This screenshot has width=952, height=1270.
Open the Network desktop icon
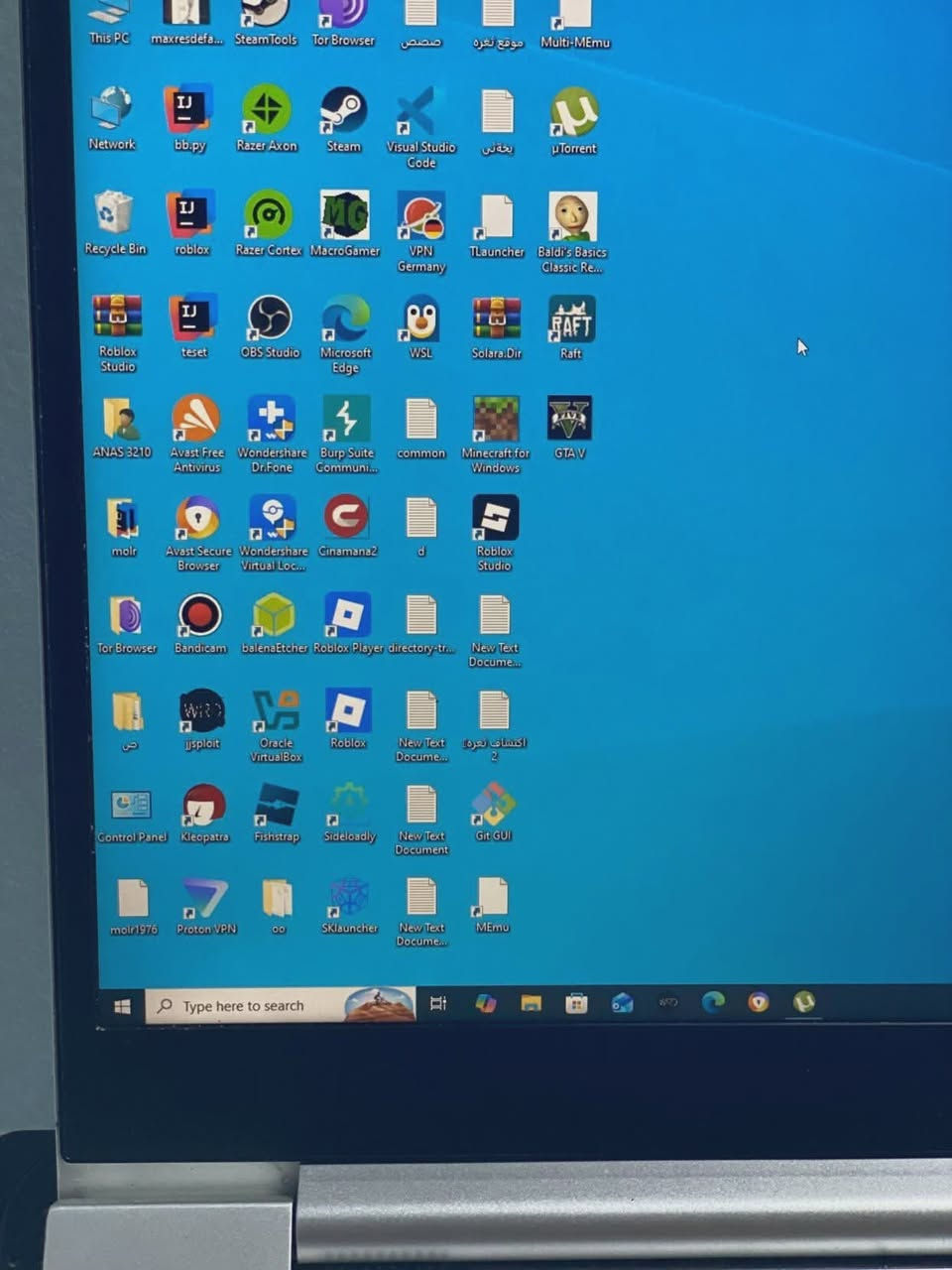111,109
